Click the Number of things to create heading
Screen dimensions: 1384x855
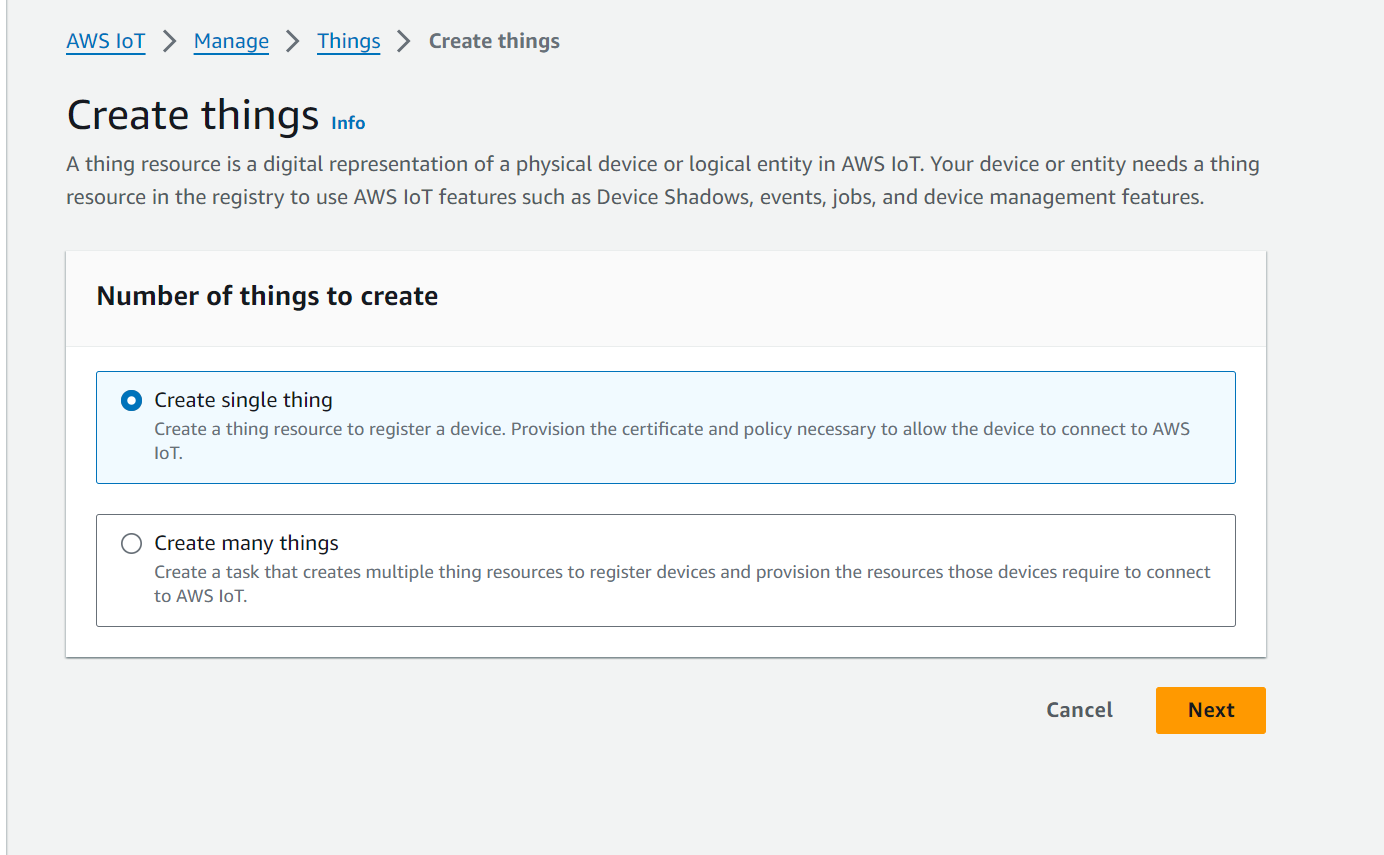(x=267, y=296)
